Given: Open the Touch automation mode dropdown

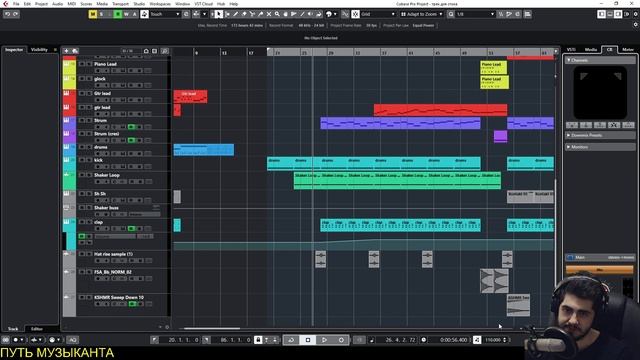Looking at the screenshot, I should click(x=165, y=14).
